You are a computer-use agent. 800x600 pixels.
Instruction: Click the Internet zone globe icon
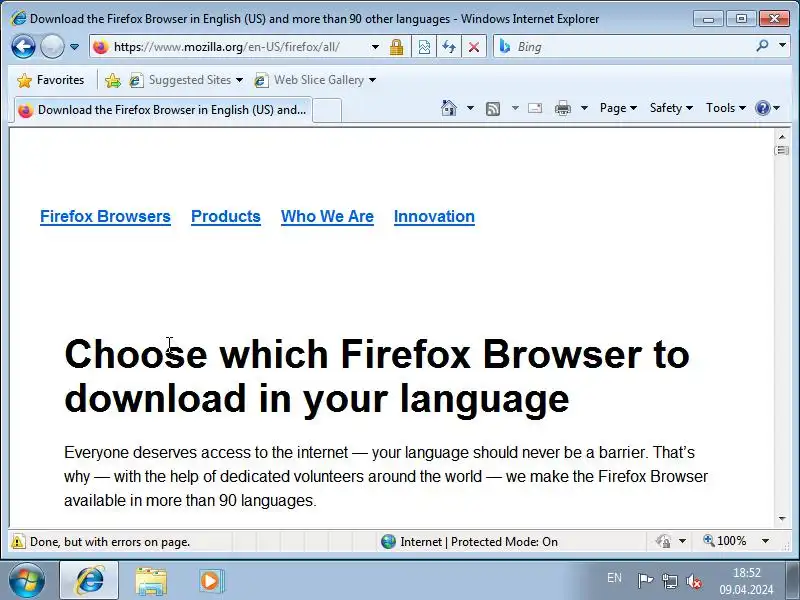tap(389, 541)
